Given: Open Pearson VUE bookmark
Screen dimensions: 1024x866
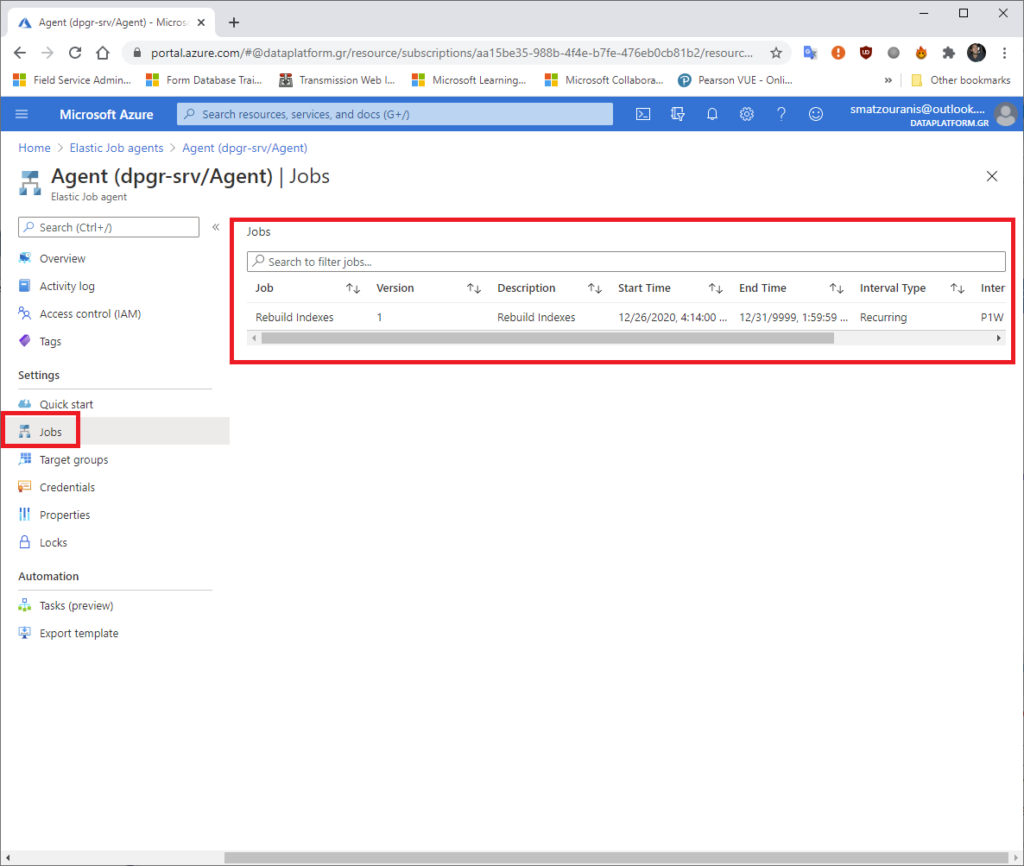Looking at the screenshot, I should [x=735, y=80].
